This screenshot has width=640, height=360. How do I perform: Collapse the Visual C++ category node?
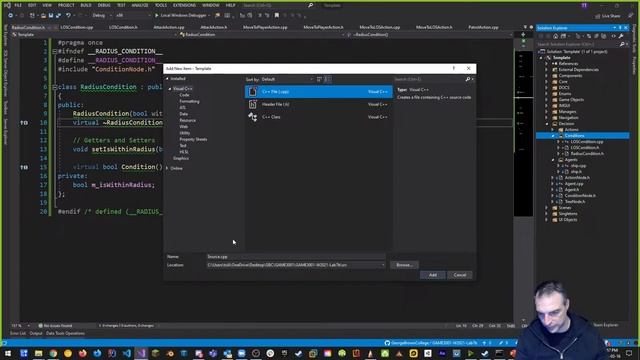[x=170, y=89]
